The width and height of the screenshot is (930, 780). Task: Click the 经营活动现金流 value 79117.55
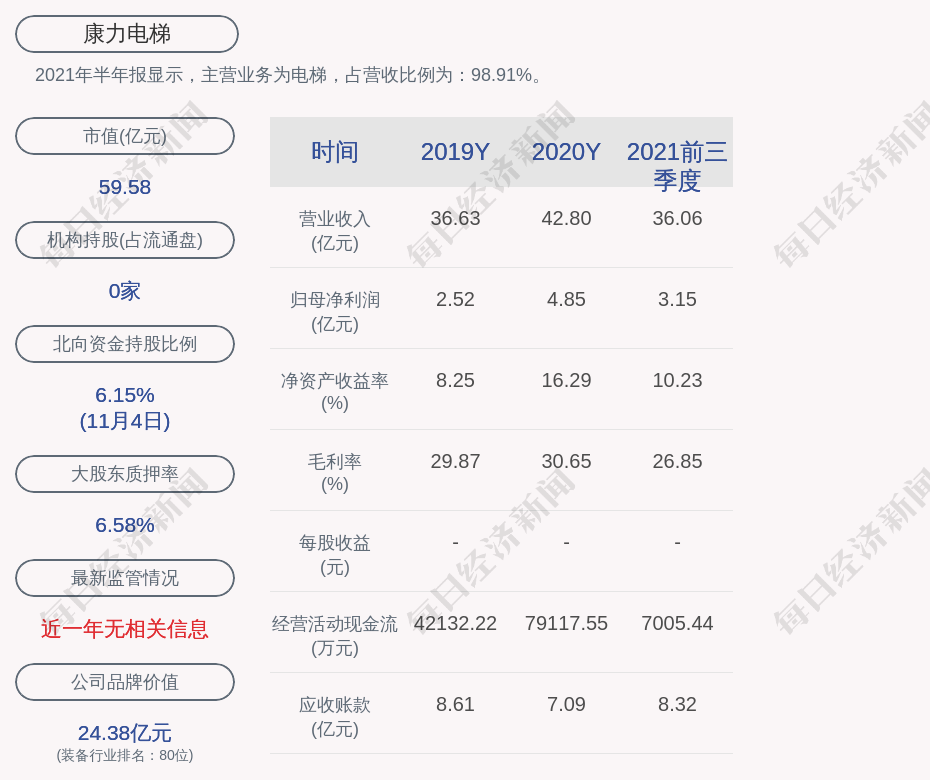point(566,623)
